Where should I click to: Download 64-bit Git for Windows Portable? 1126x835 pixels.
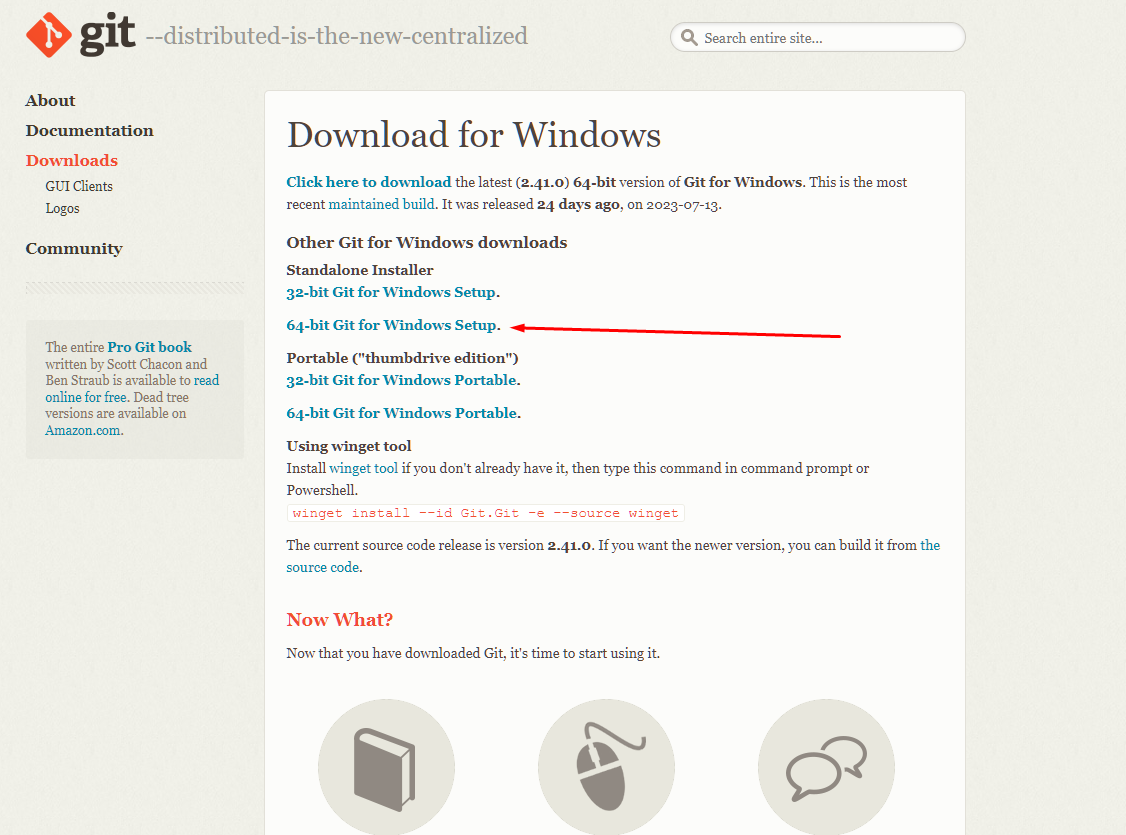tap(401, 413)
